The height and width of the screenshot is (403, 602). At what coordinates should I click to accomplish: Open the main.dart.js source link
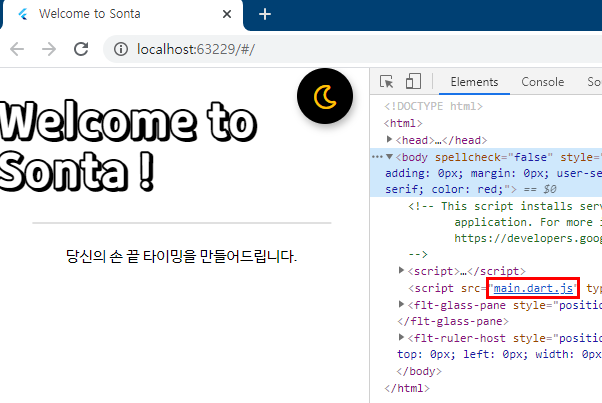(x=533, y=288)
